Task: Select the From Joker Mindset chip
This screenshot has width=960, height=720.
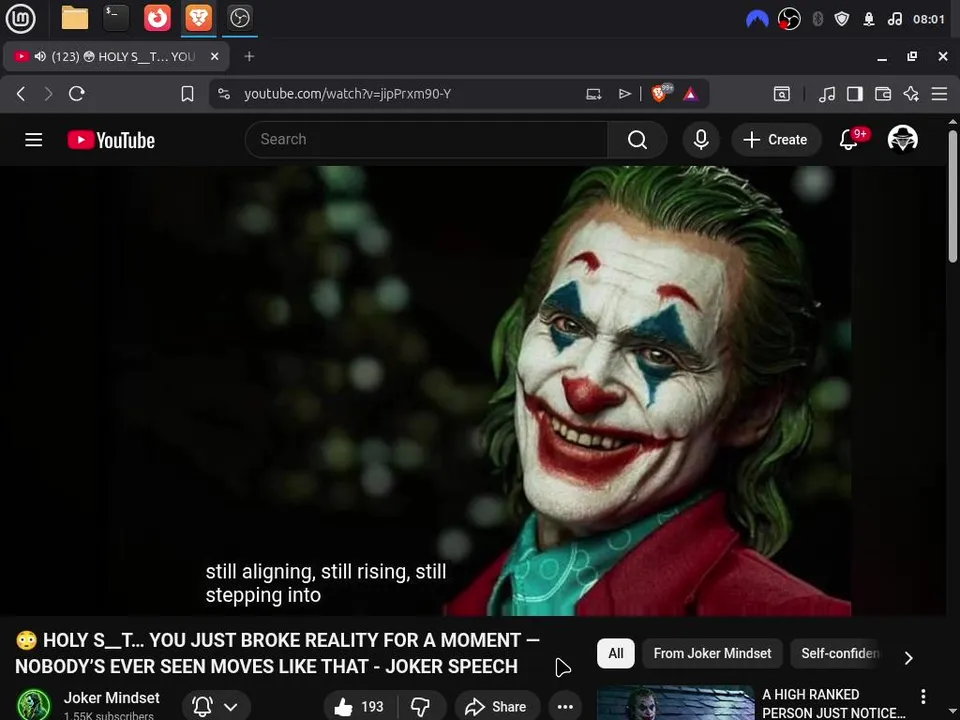Action: pyautogui.click(x=712, y=653)
